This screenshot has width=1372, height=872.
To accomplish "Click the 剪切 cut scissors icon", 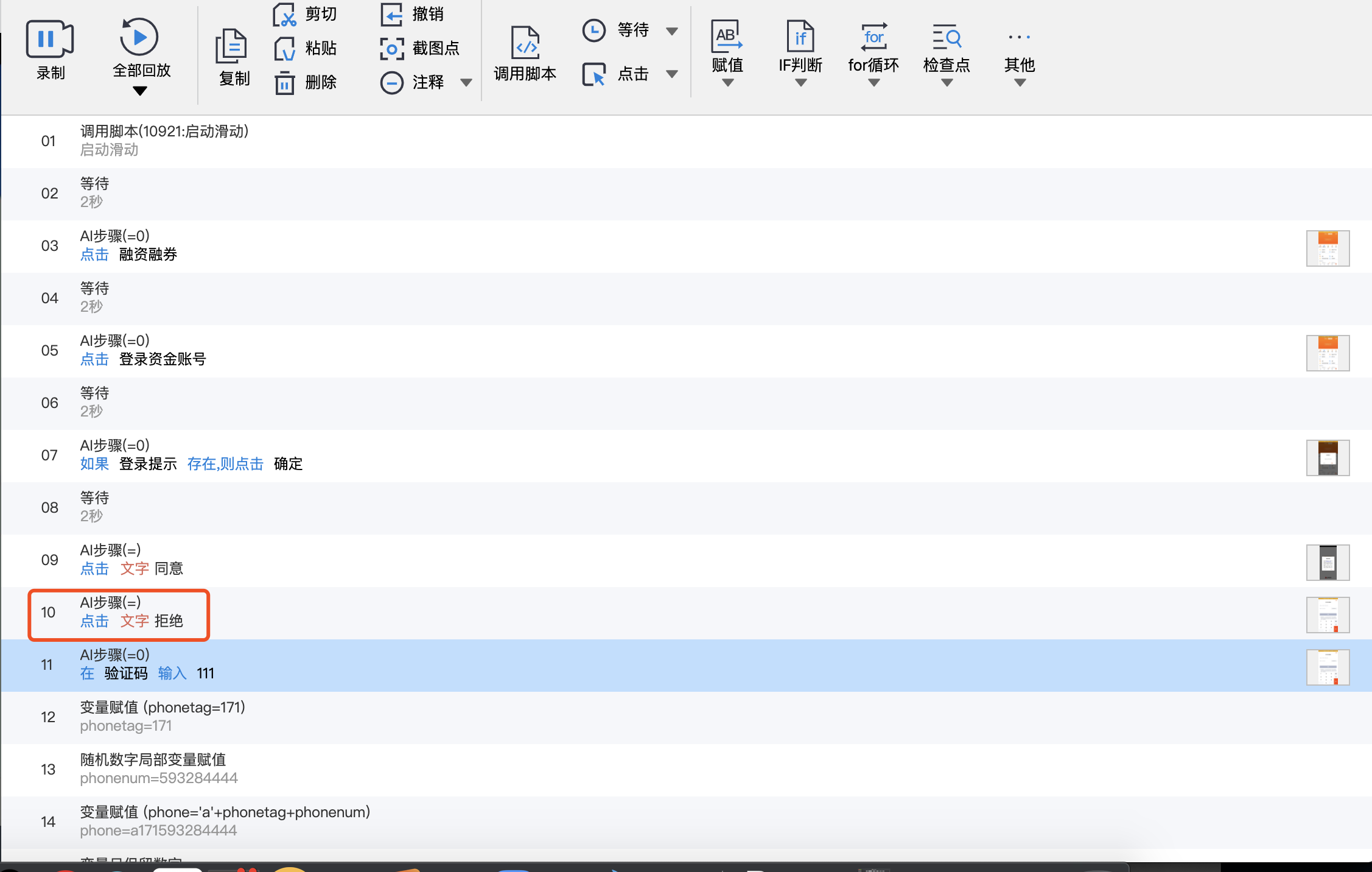I will pyautogui.click(x=284, y=15).
